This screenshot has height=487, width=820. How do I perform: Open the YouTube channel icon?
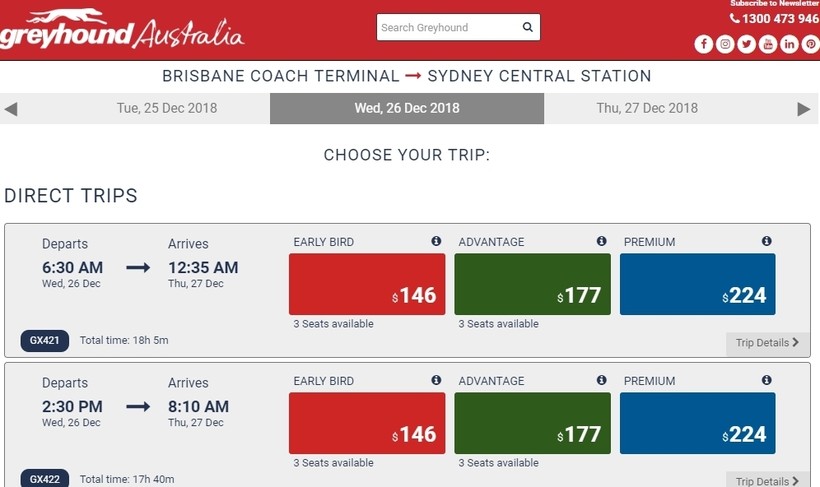(768, 44)
